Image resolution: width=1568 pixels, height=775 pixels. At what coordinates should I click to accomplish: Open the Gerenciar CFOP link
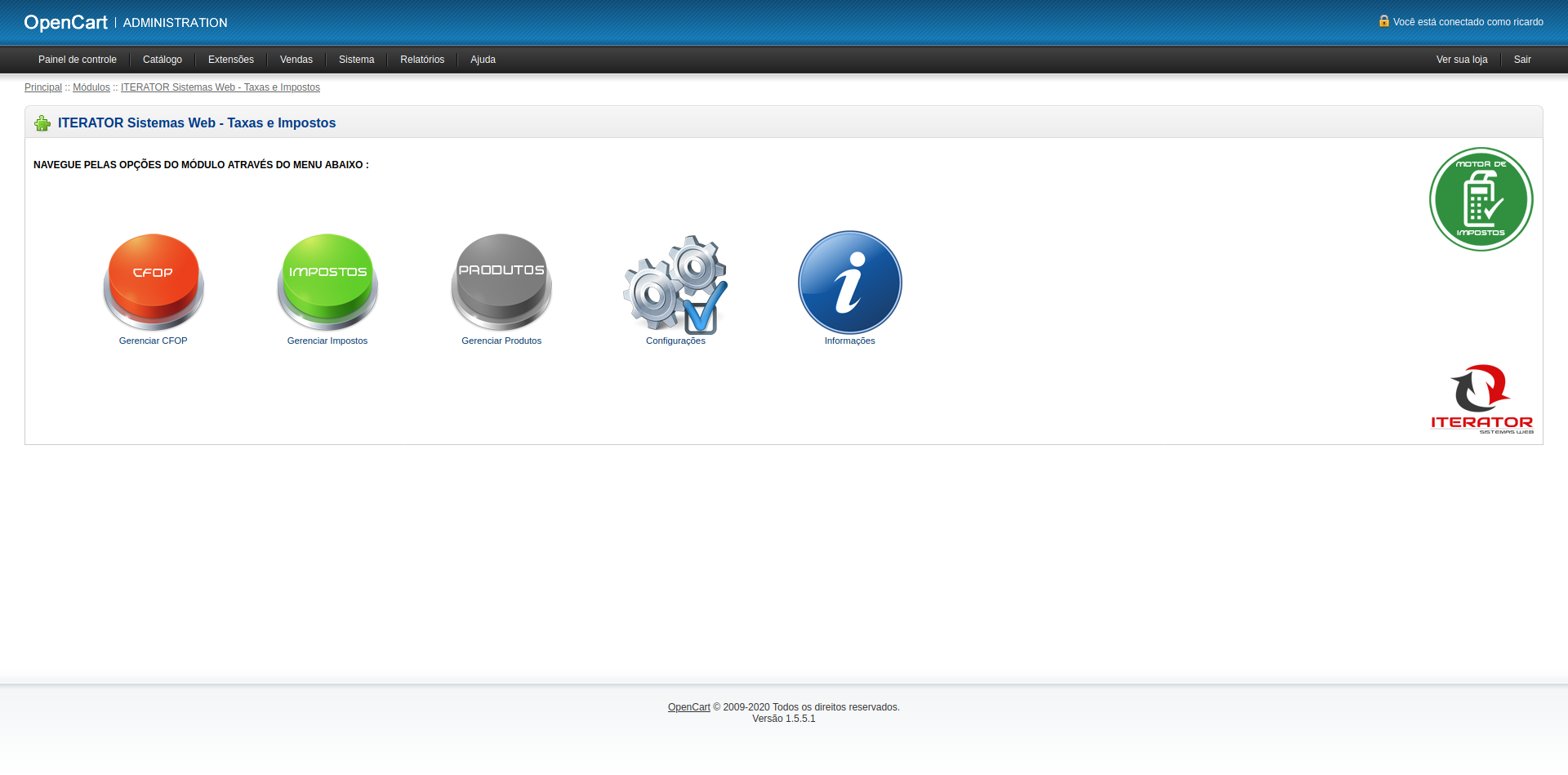[x=154, y=341]
